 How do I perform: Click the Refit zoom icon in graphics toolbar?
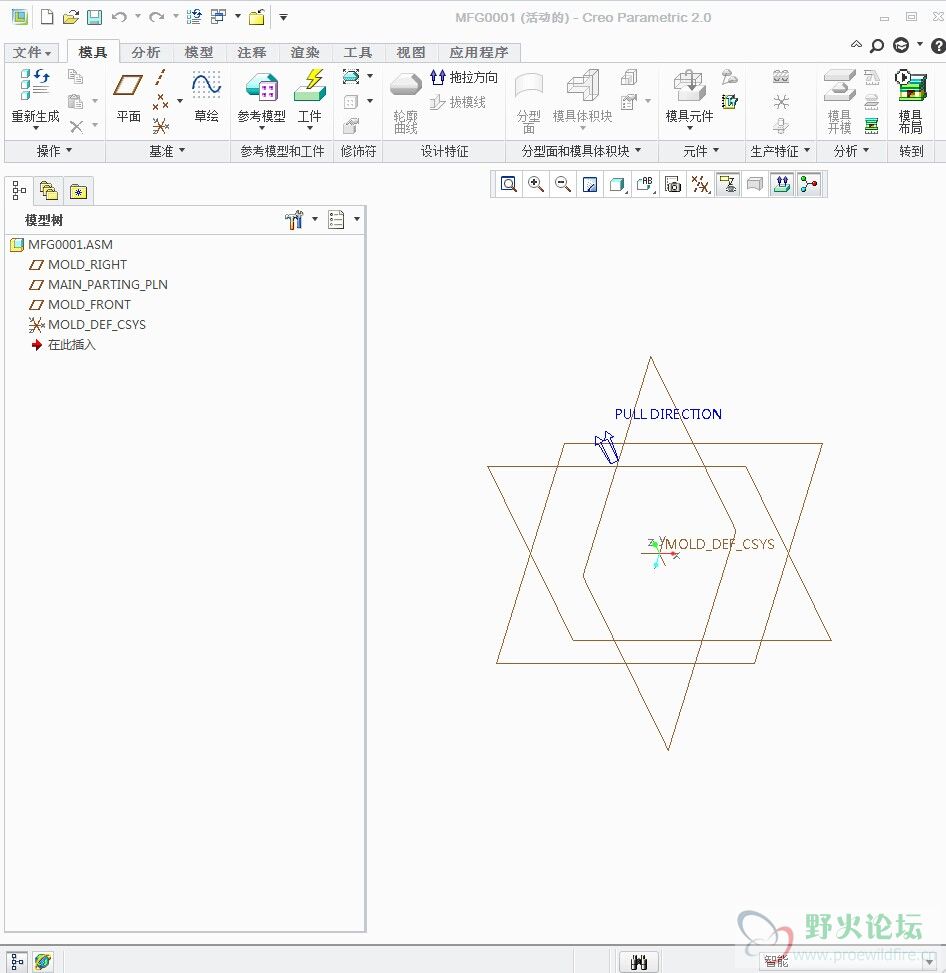[508, 184]
